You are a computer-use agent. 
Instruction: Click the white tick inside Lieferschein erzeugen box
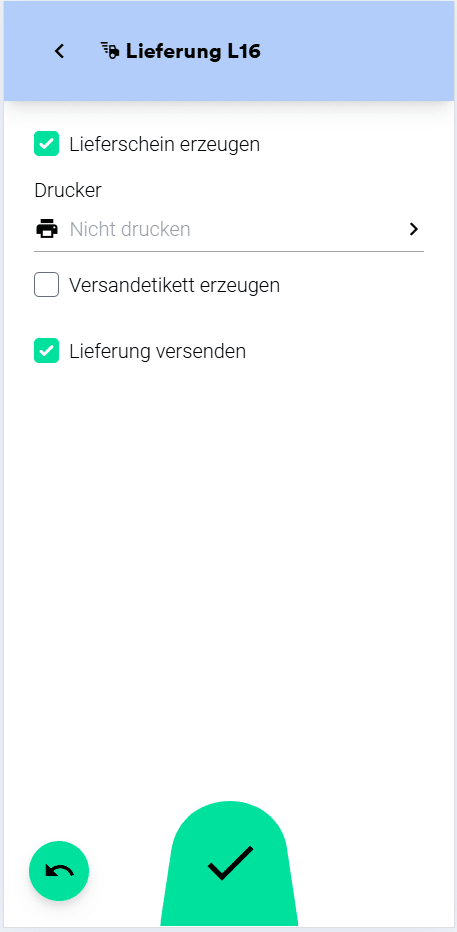[x=46, y=144]
